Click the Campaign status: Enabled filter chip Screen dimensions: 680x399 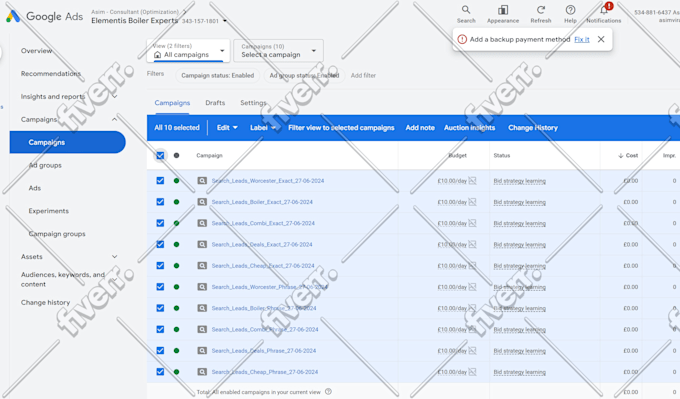pos(218,75)
